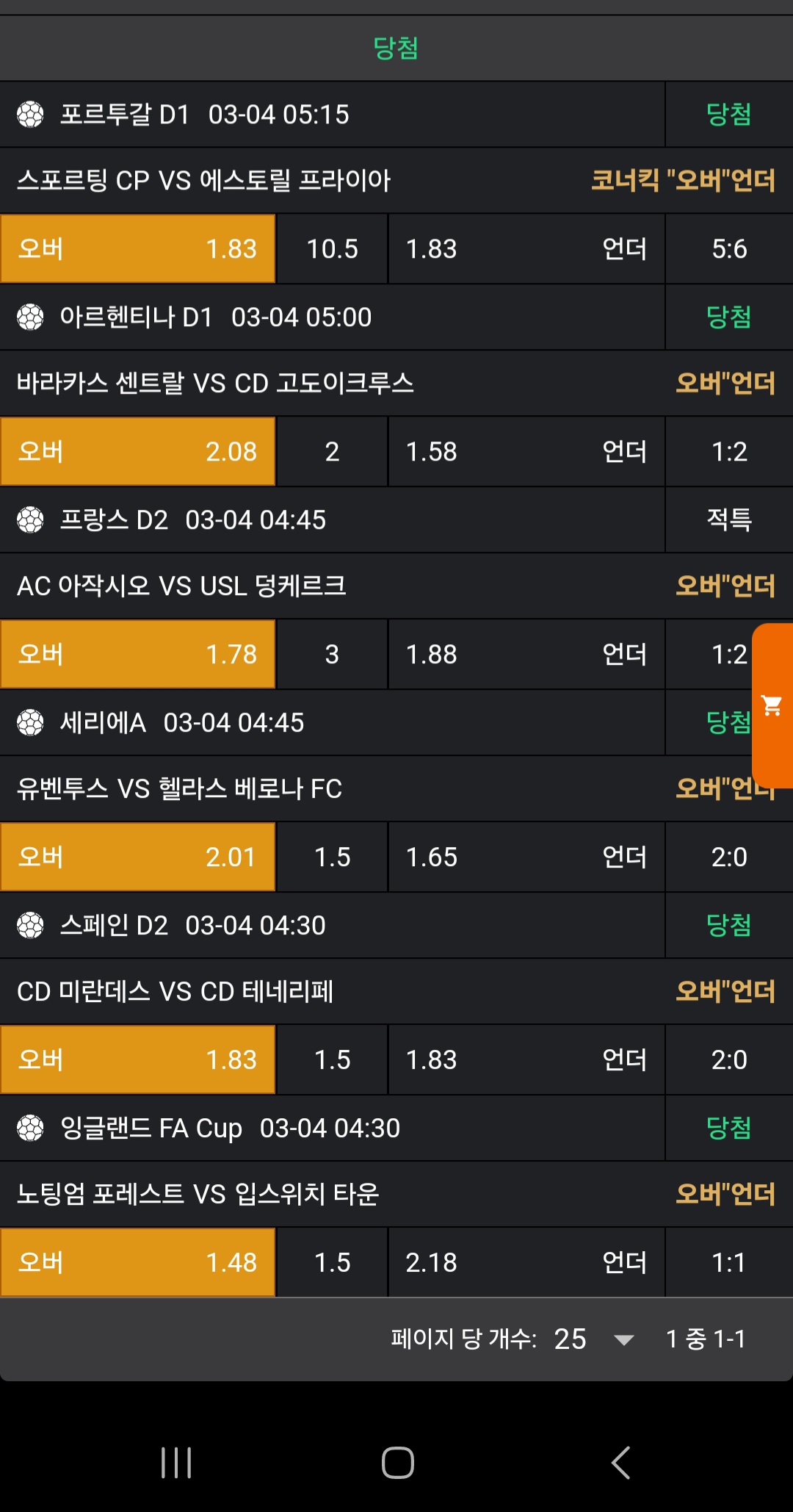Open the orange shopping cart button

click(x=772, y=705)
